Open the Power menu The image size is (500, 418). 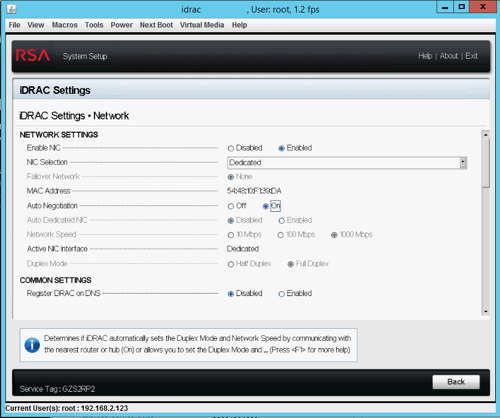pyautogui.click(x=122, y=25)
